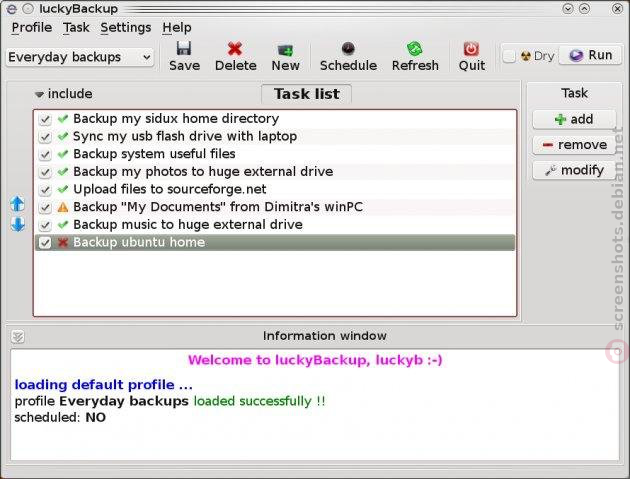The height and width of the screenshot is (479, 630).
Task: Open the Settings menu
Action: click(125, 27)
